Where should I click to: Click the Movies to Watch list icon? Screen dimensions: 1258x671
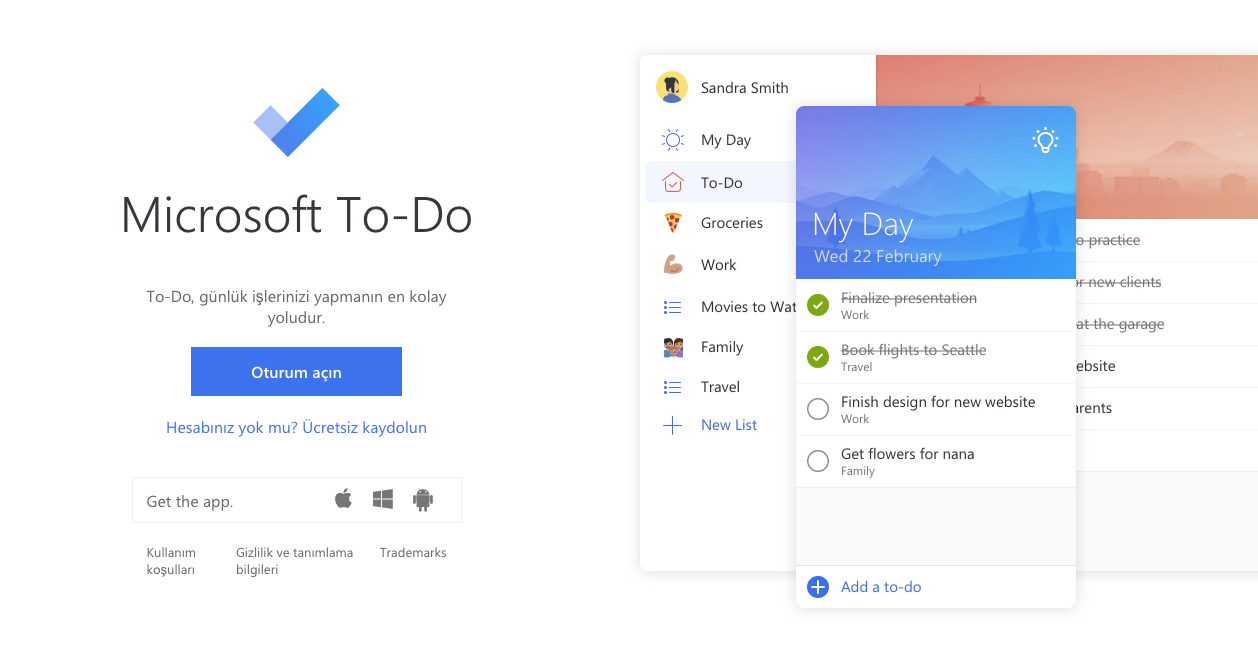[x=673, y=307]
